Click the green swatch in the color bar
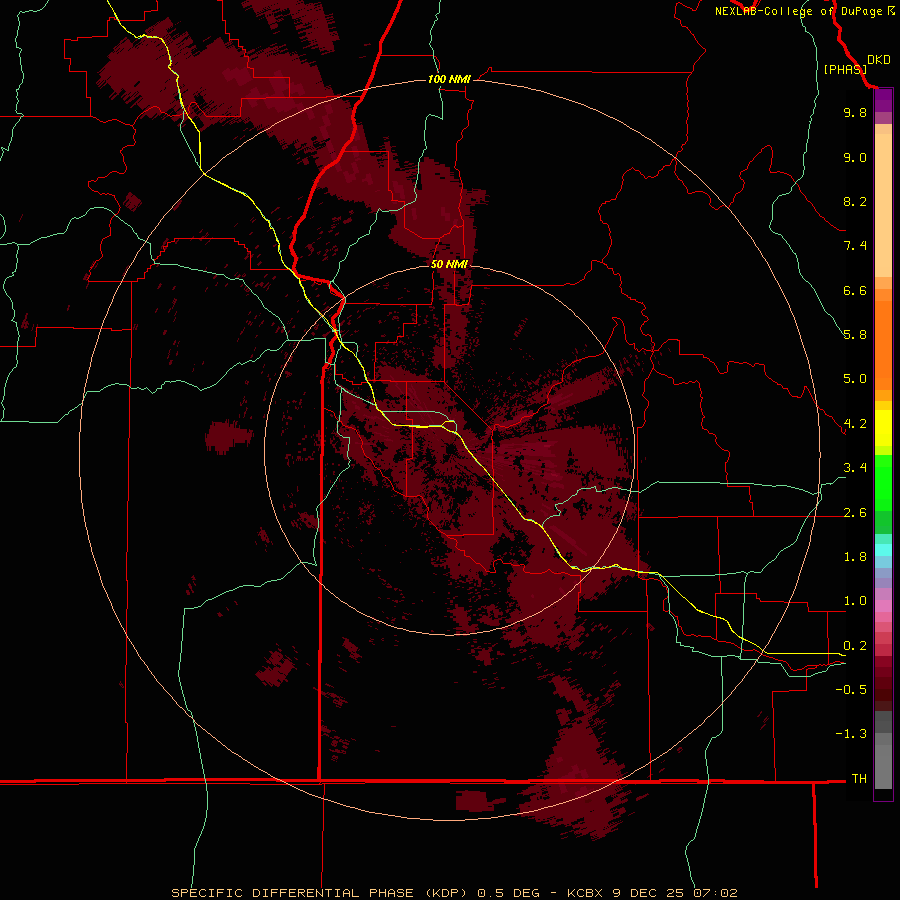This screenshot has height=900, width=900. pyautogui.click(x=883, y=482)
